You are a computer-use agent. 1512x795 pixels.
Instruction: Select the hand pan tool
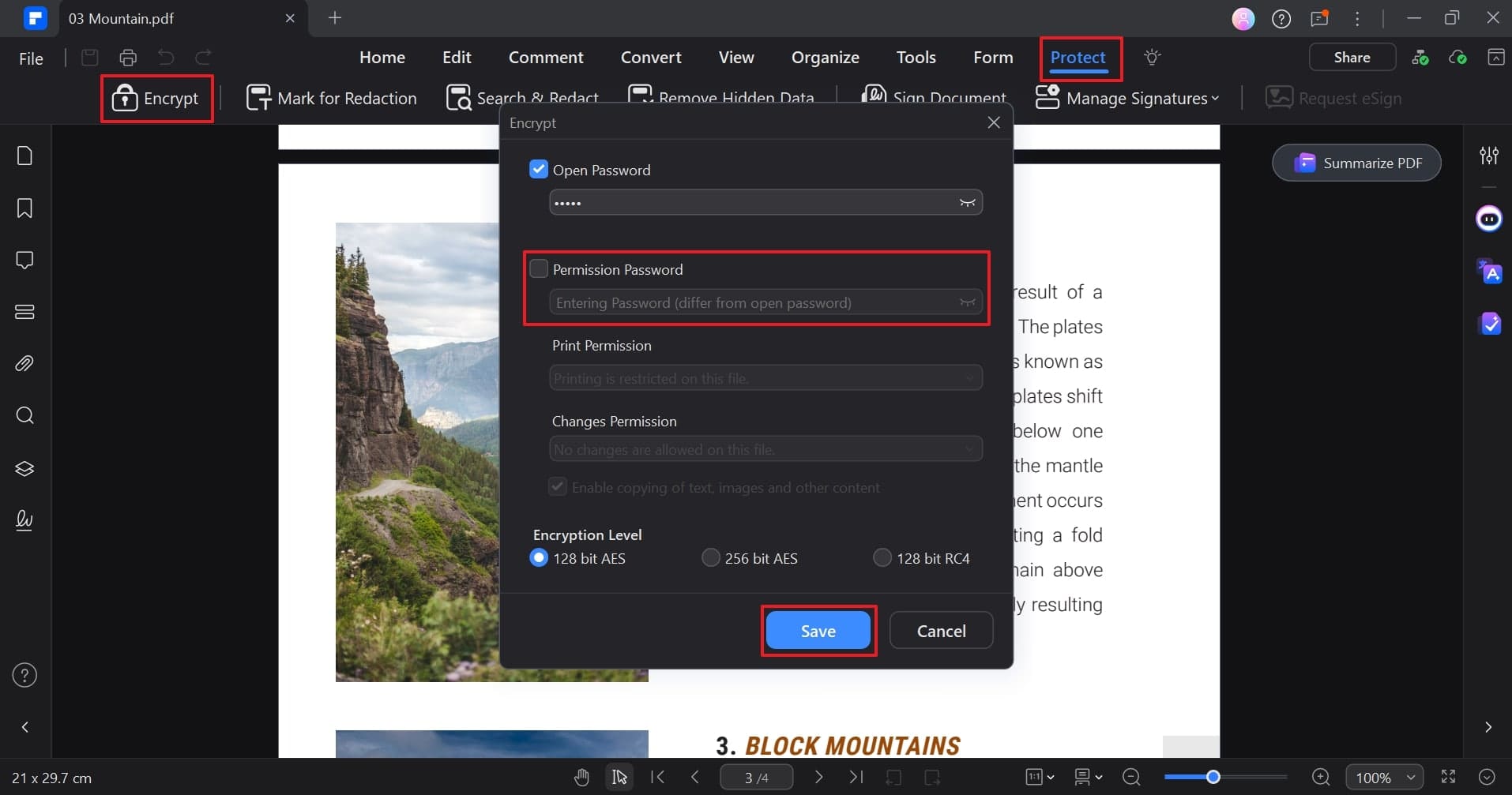click(582, 778)
